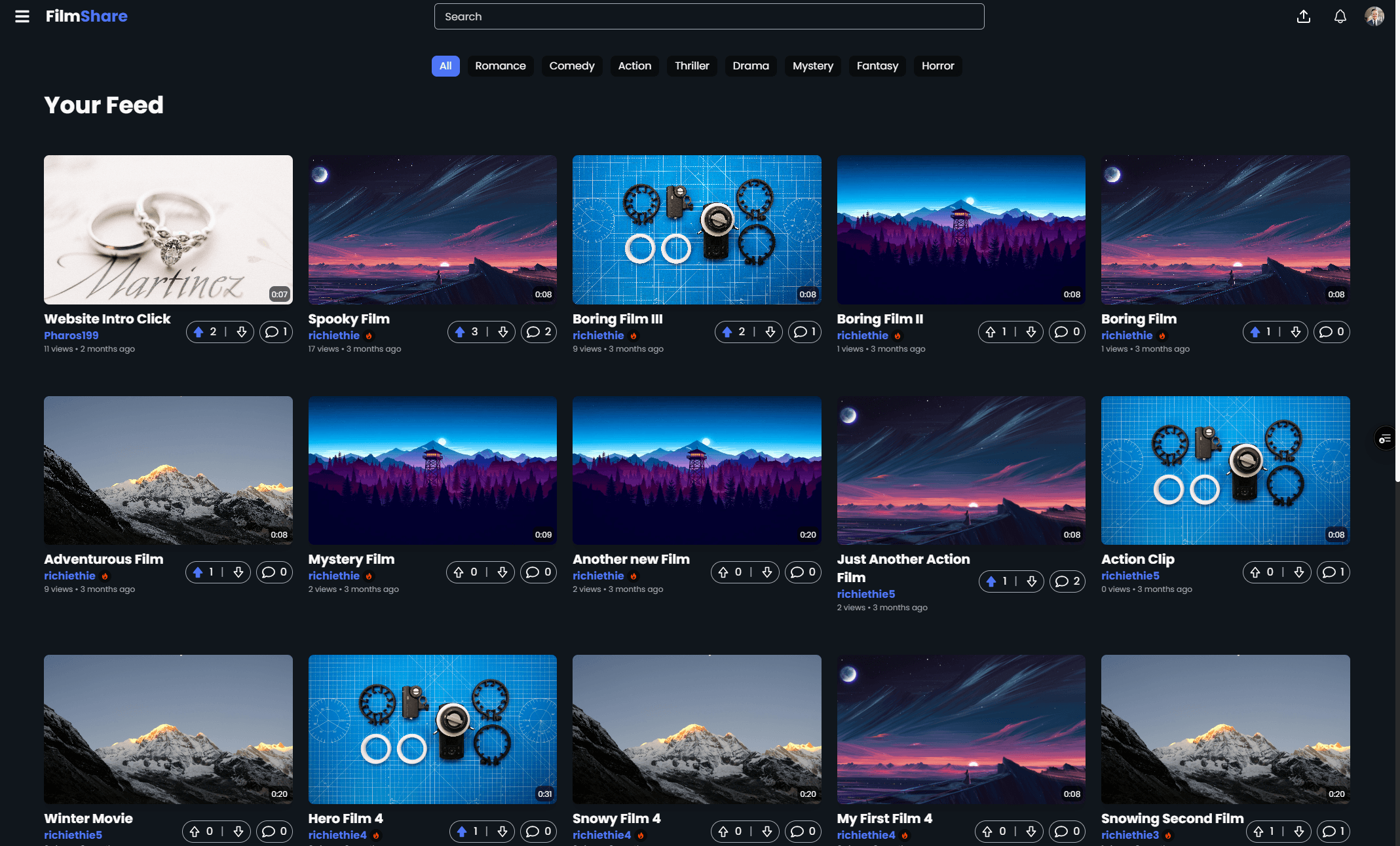The height and width of the screenshot is (846, 1400).
Task: Upvote Hero Film 4
Action: click(462, 832)
